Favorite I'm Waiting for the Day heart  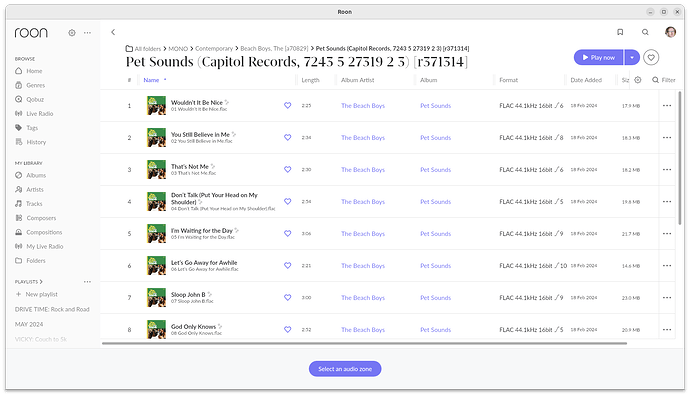coord(287,234)
